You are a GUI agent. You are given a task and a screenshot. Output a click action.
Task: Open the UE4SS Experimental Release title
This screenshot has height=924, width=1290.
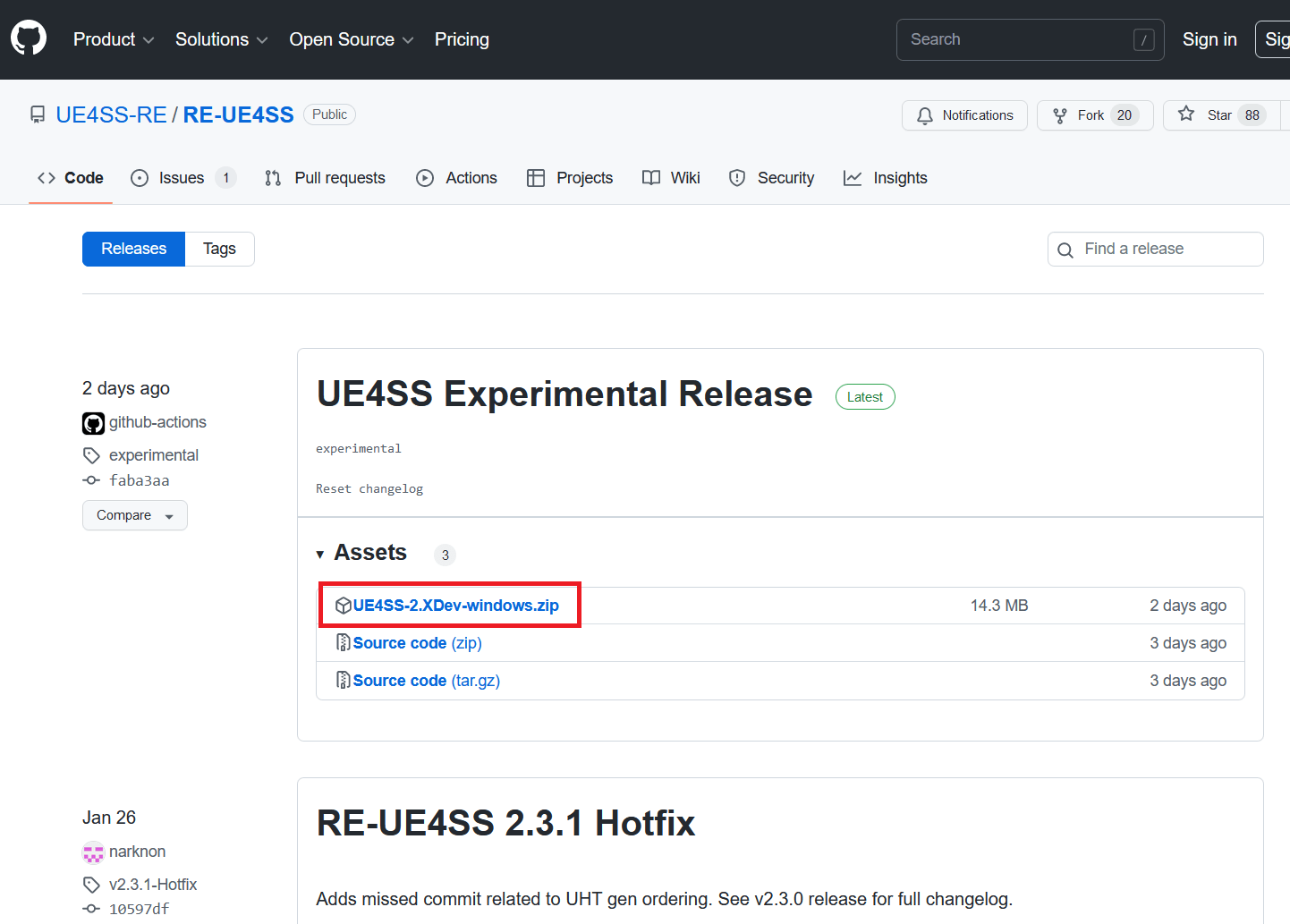click(x=564, y=394)
